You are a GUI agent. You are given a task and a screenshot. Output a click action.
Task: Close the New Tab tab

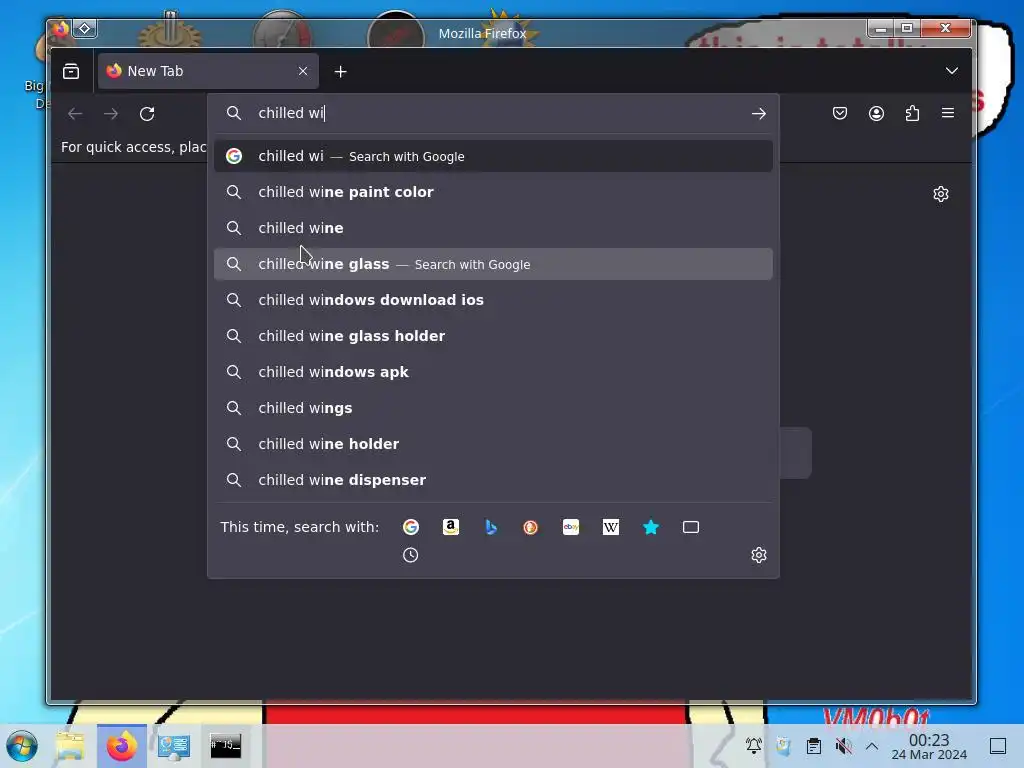click(x=303, y=71)
